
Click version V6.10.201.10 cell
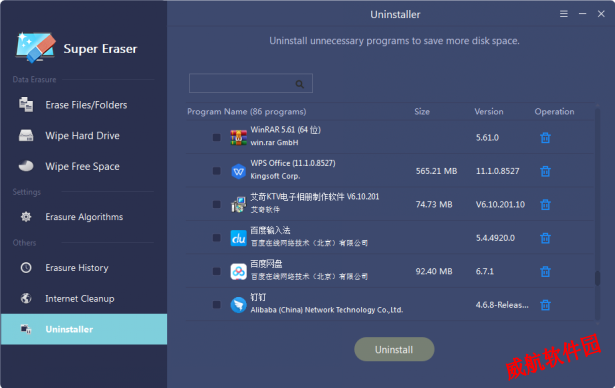click(x=500, y=204)
